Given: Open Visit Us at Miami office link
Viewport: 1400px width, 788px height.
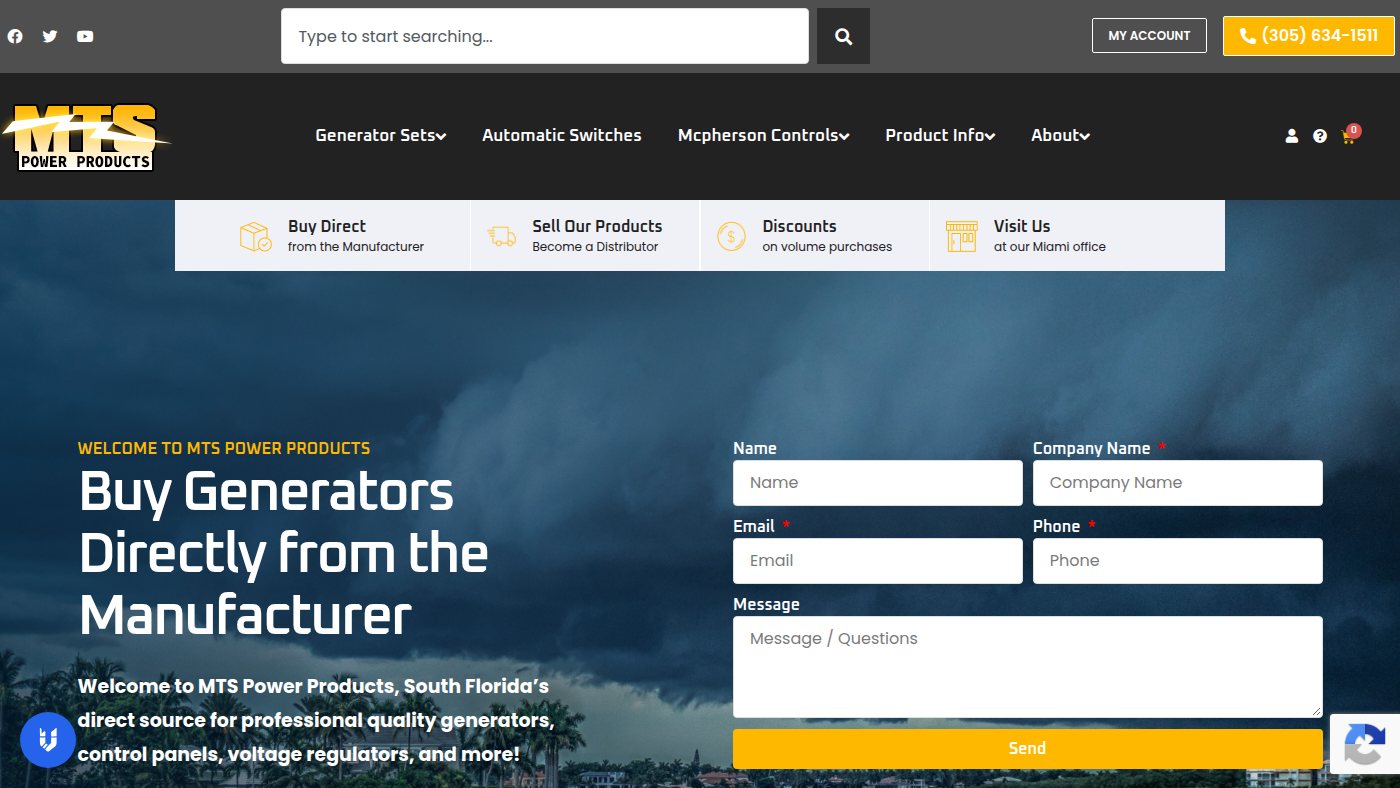Looking at the screenshot, I should [x=1050, y=236].
